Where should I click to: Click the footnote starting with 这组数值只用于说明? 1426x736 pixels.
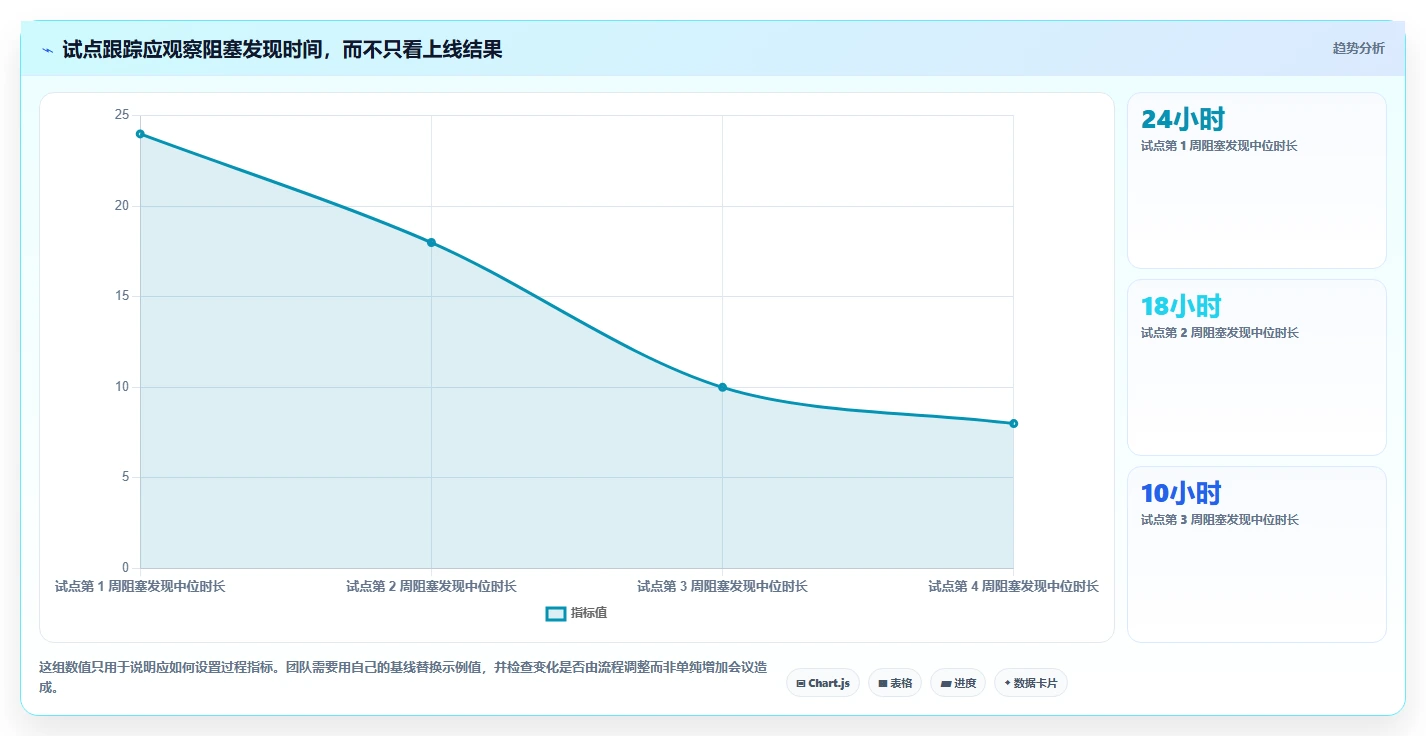pos(404,677)
